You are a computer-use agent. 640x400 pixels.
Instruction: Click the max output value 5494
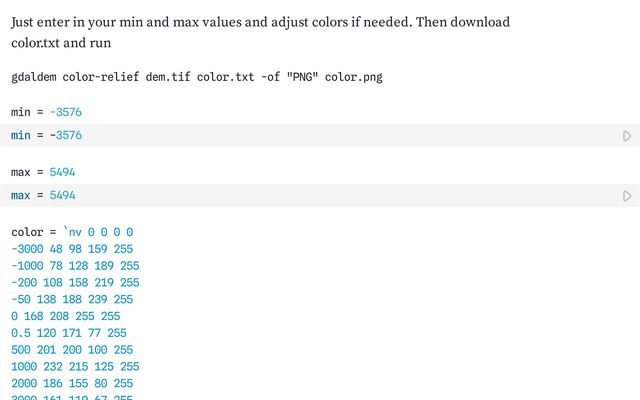[x=62, y=173]
